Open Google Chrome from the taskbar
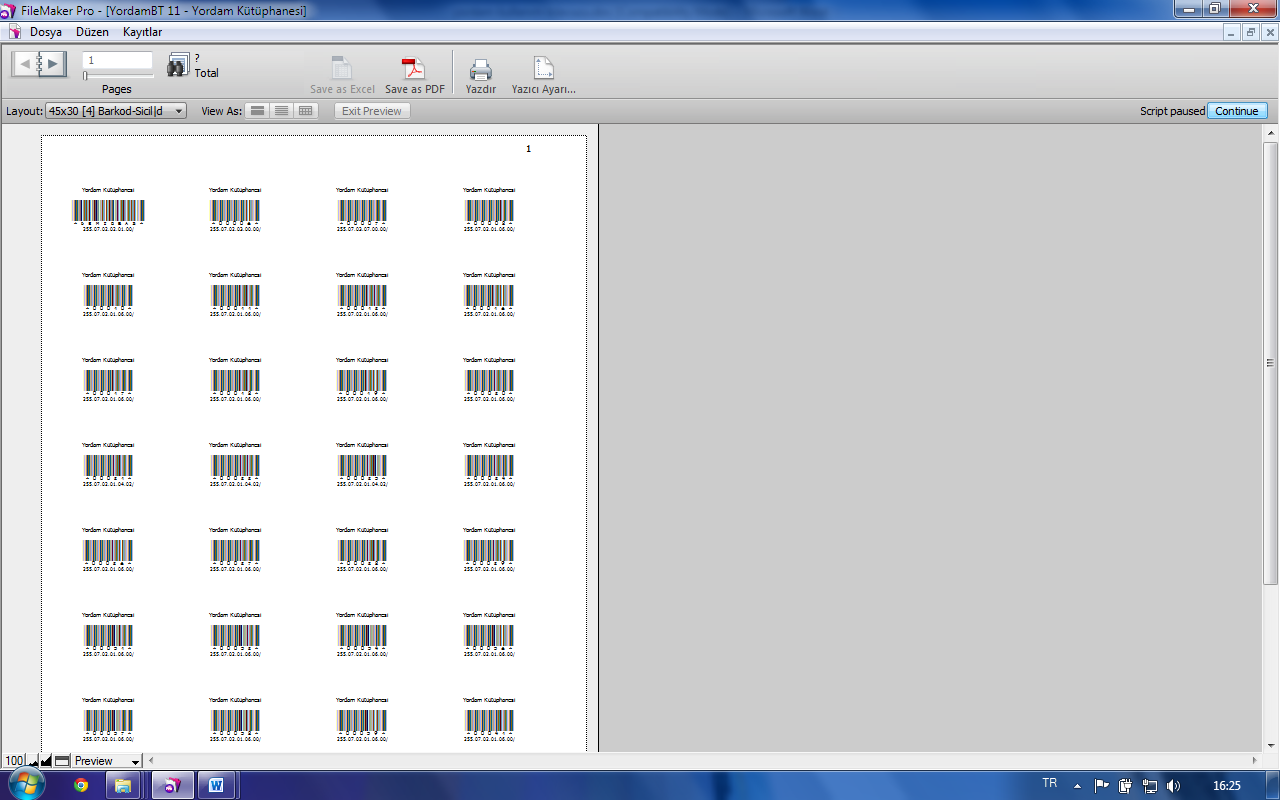 pyautogui.click(x=81, y=785)
